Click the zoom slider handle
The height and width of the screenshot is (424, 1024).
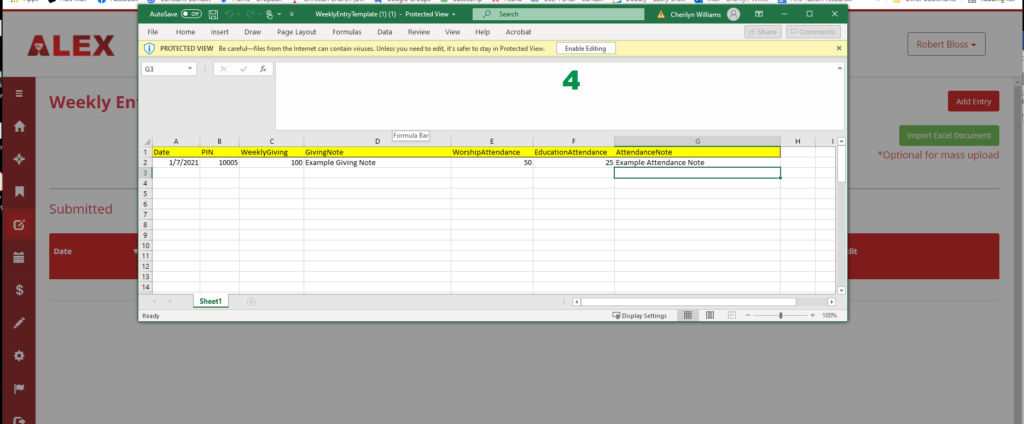(781, 316)
